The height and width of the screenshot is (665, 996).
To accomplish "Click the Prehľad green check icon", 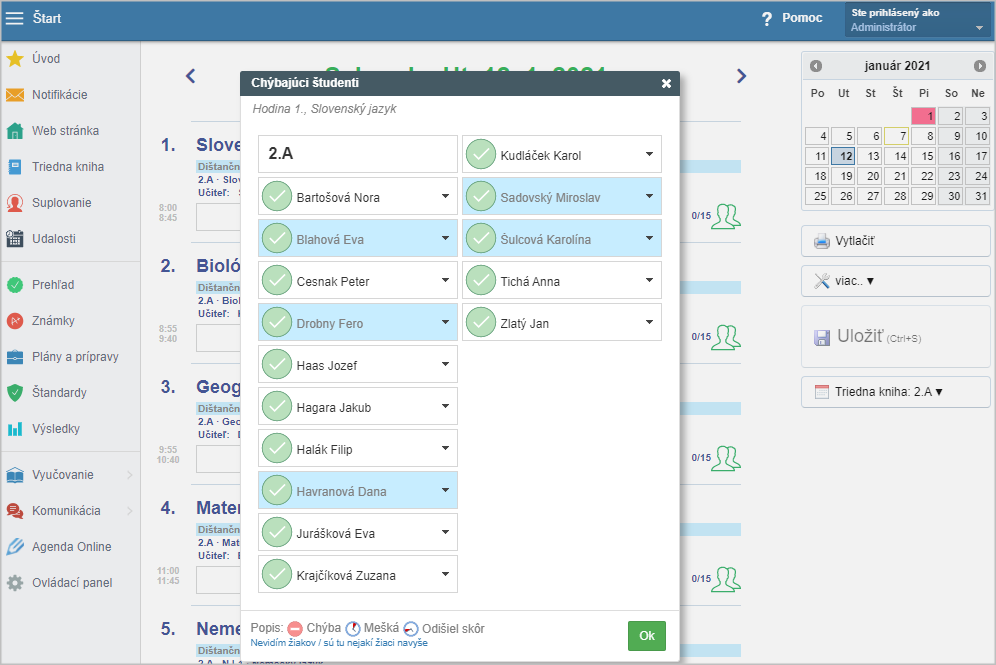I will (x=15, y=285).
